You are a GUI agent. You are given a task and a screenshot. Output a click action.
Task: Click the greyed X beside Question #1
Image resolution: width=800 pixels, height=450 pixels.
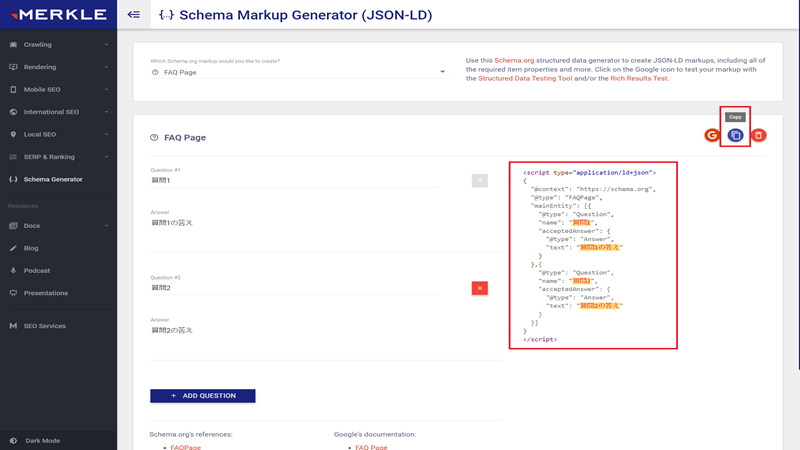coord(480,181)
